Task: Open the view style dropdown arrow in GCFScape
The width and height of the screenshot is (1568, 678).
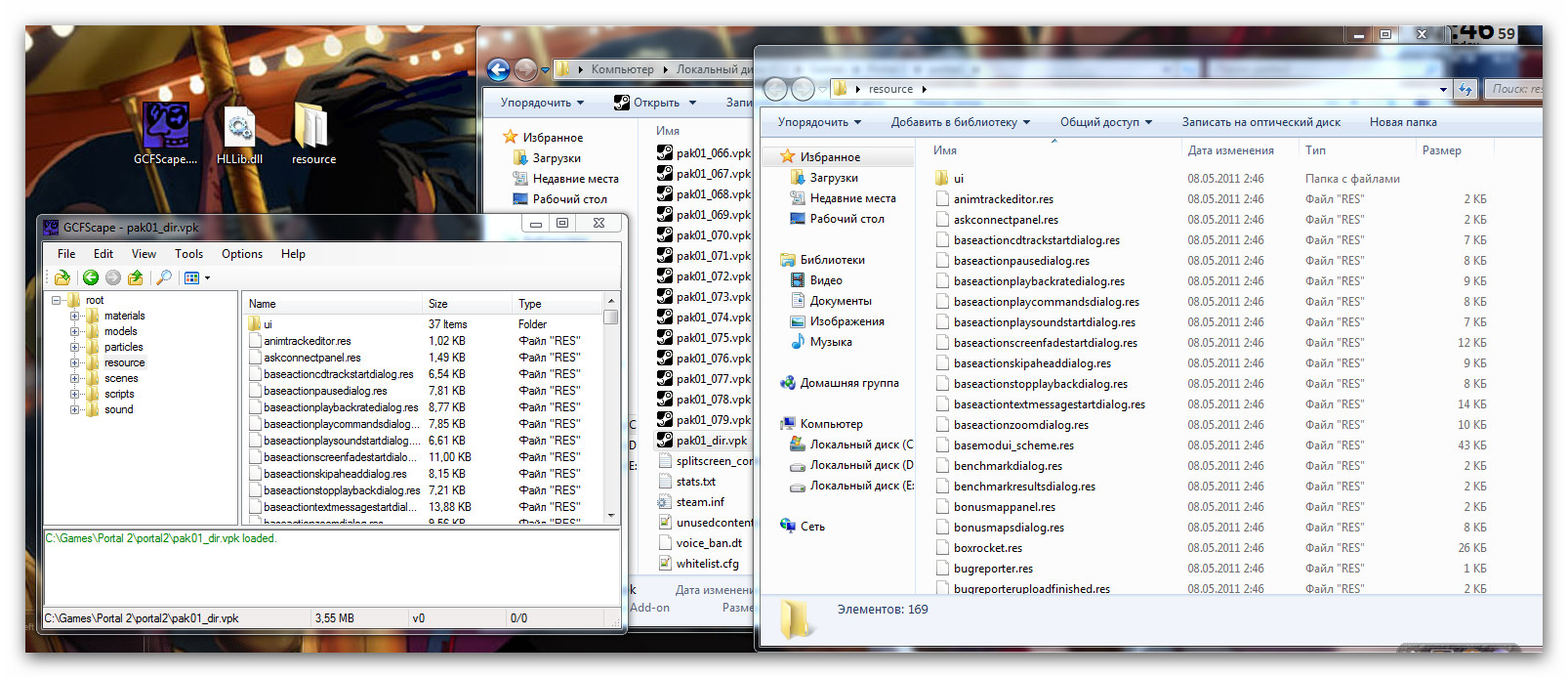Action: (207, 278)
